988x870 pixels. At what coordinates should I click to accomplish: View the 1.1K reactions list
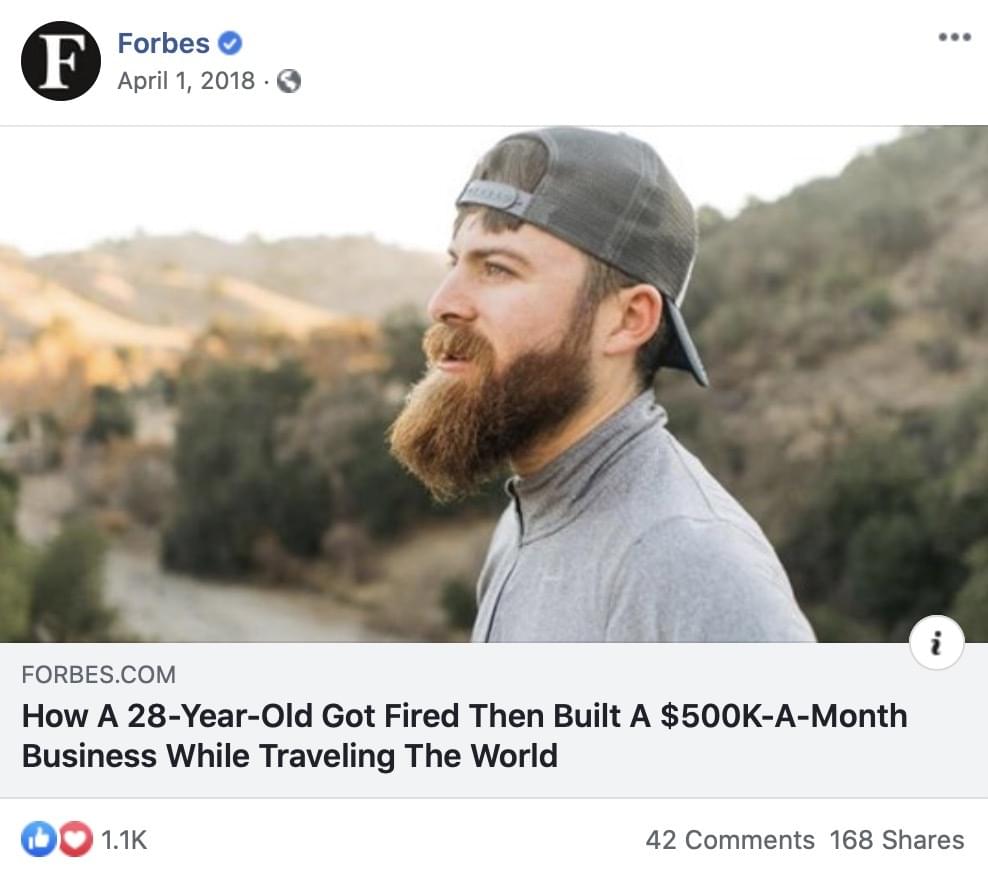tap(124, 840)
